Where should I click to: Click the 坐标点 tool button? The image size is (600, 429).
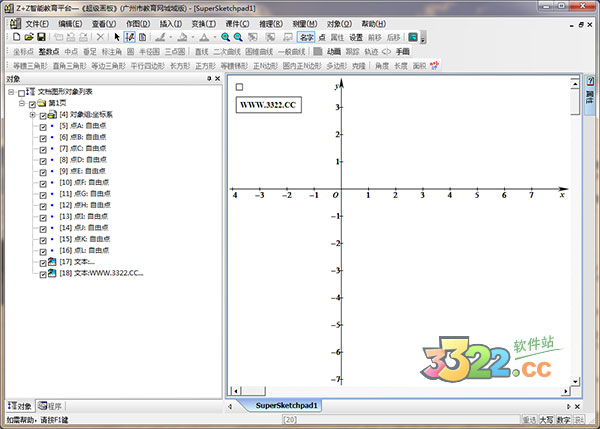coord(23,51)
